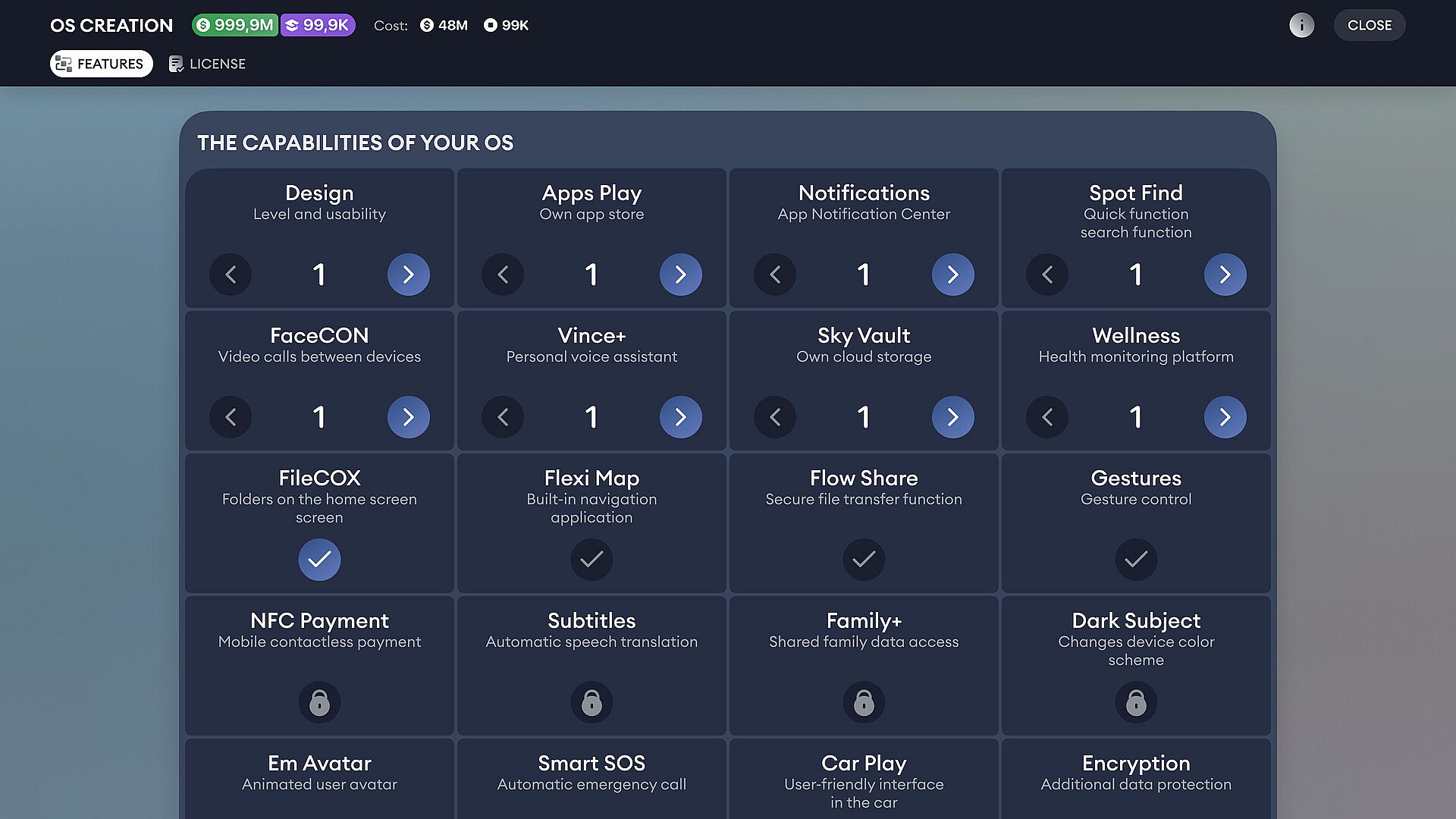Enable the Flexi Map feature checkmark
Screen dimensions: 1456x819
click(591, 560)
